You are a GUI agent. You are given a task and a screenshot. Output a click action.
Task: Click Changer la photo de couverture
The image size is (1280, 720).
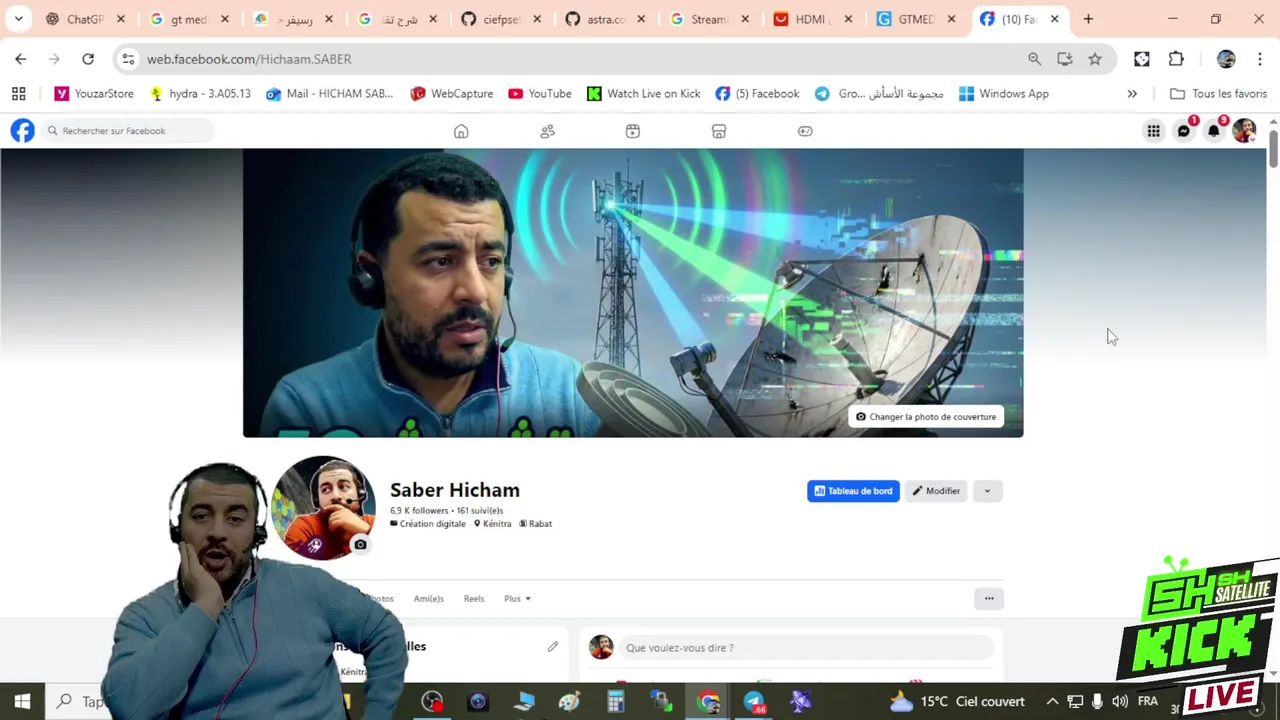(926, 417)
